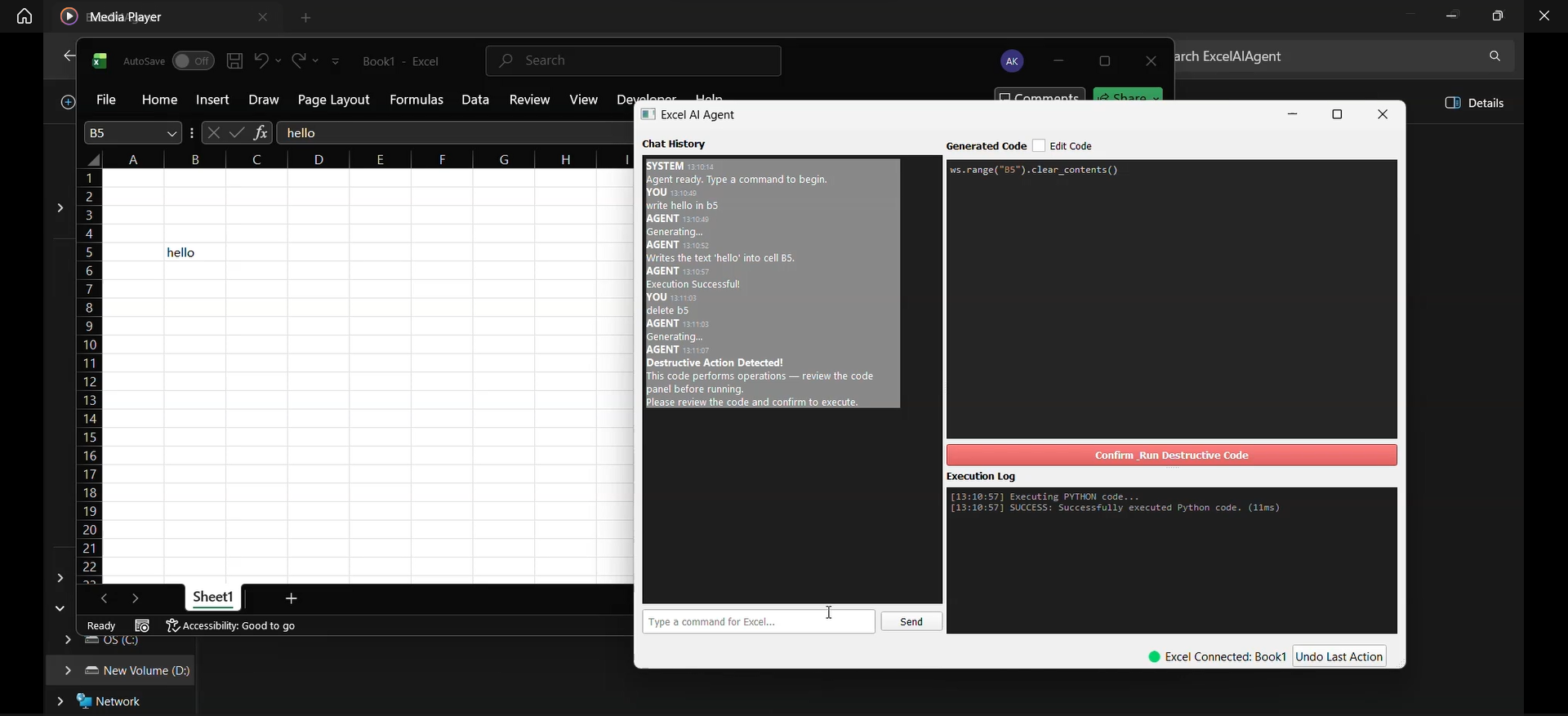Open the Data ribbon tab
The image size is (1568, 716).
coord(475,100)
